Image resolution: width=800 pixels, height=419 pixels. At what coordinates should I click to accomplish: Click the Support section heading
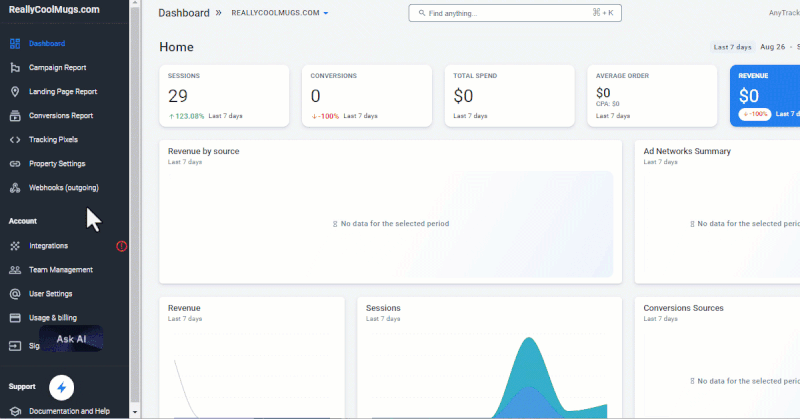(x=22, y=387)
